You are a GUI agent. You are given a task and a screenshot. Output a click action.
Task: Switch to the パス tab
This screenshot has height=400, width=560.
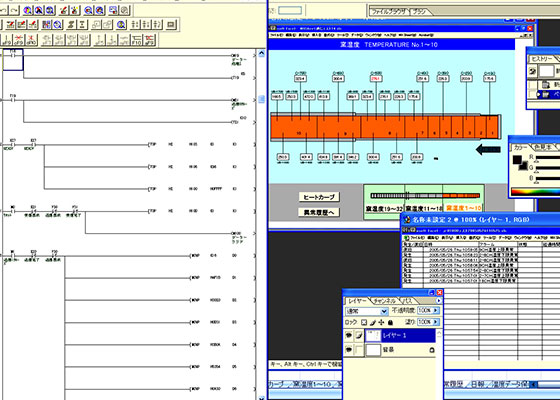[x=407, y=301]
